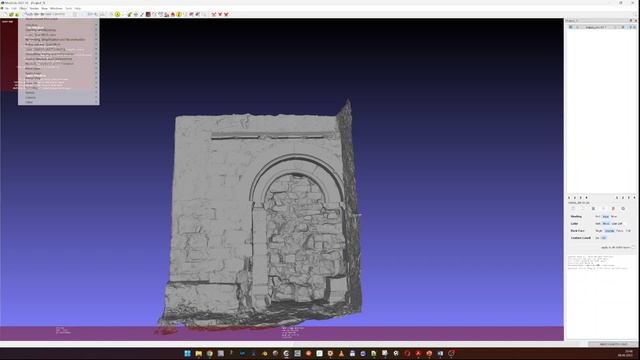Viewport: 640px width, 360px height.
Task: Open the Windows menu
Action: pos(56,8)
